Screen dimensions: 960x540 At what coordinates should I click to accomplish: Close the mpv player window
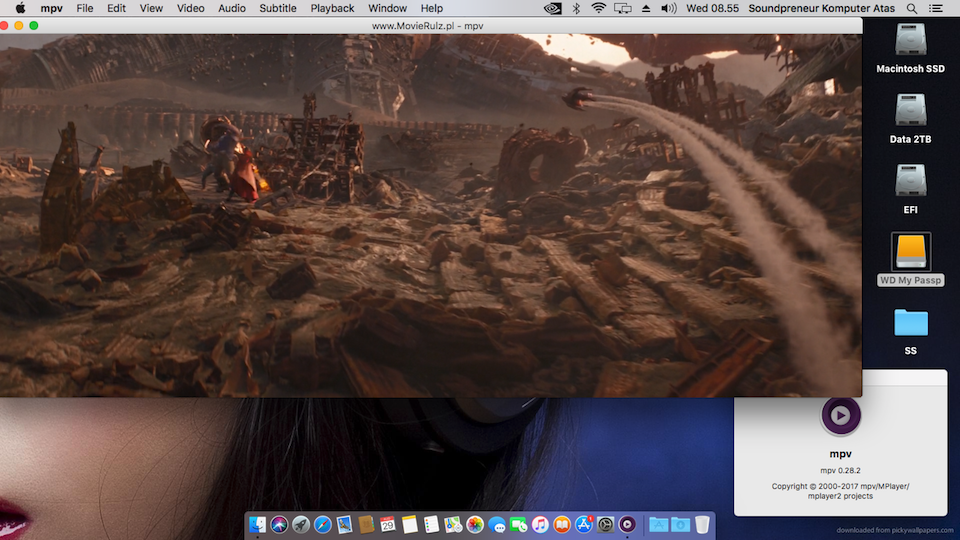[4, 26]
